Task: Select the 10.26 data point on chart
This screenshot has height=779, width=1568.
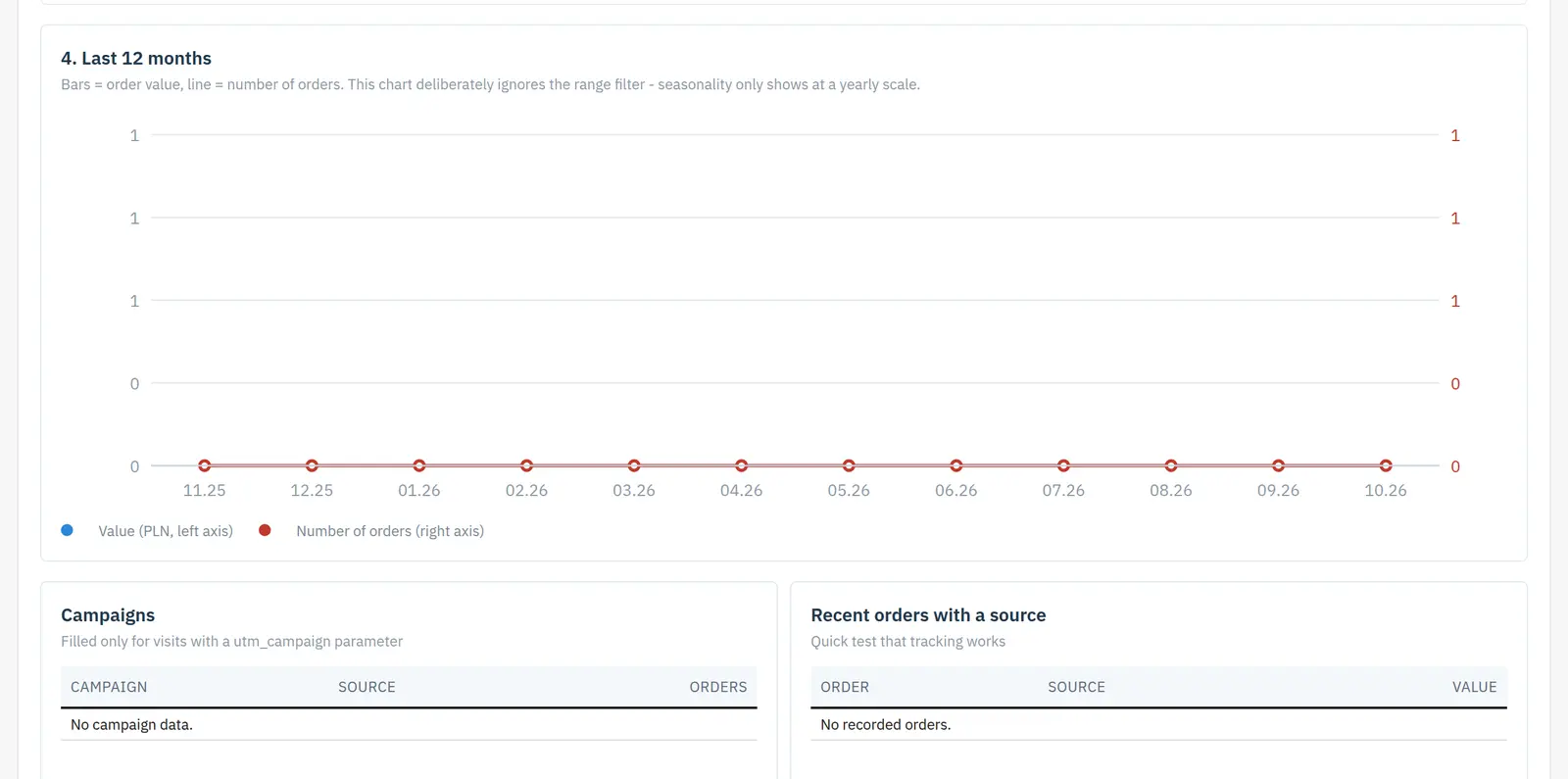Action: coord(1386,465)
